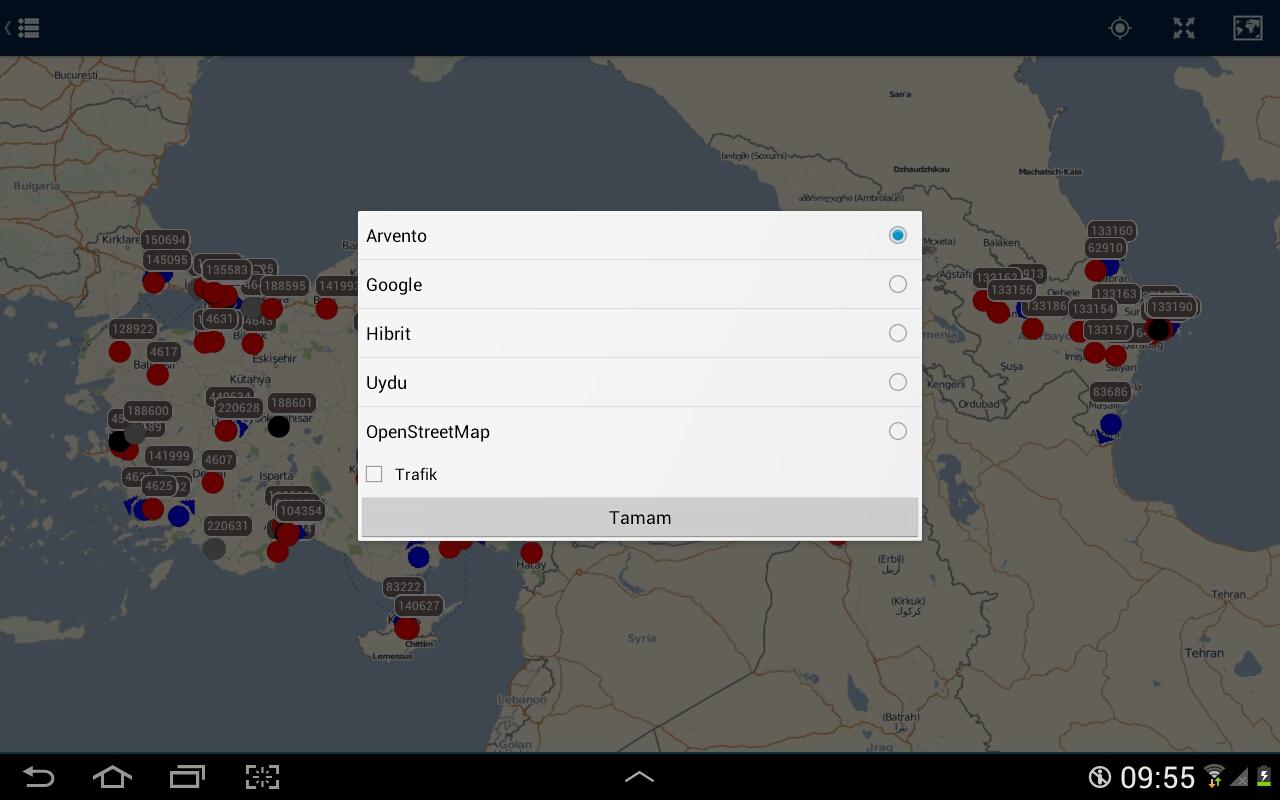Screen dimensions: 1280x800
Task: Collapse the panel using the left chevron
Action: pos(8,27)
